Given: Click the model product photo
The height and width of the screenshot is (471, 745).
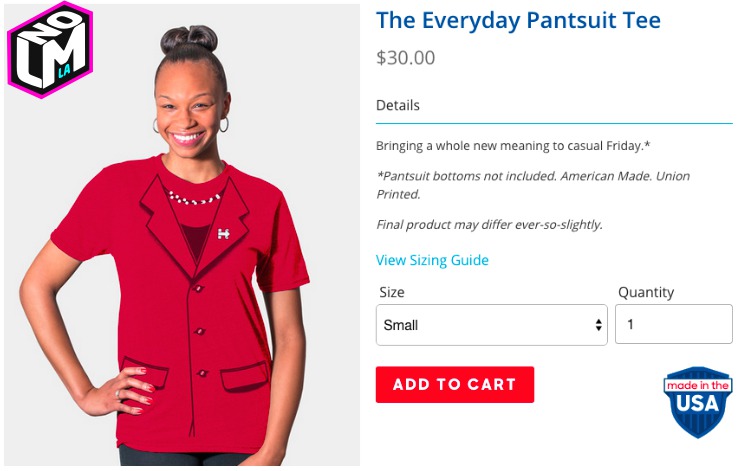Looking at the screenshot, I should (x=182, y=235).
